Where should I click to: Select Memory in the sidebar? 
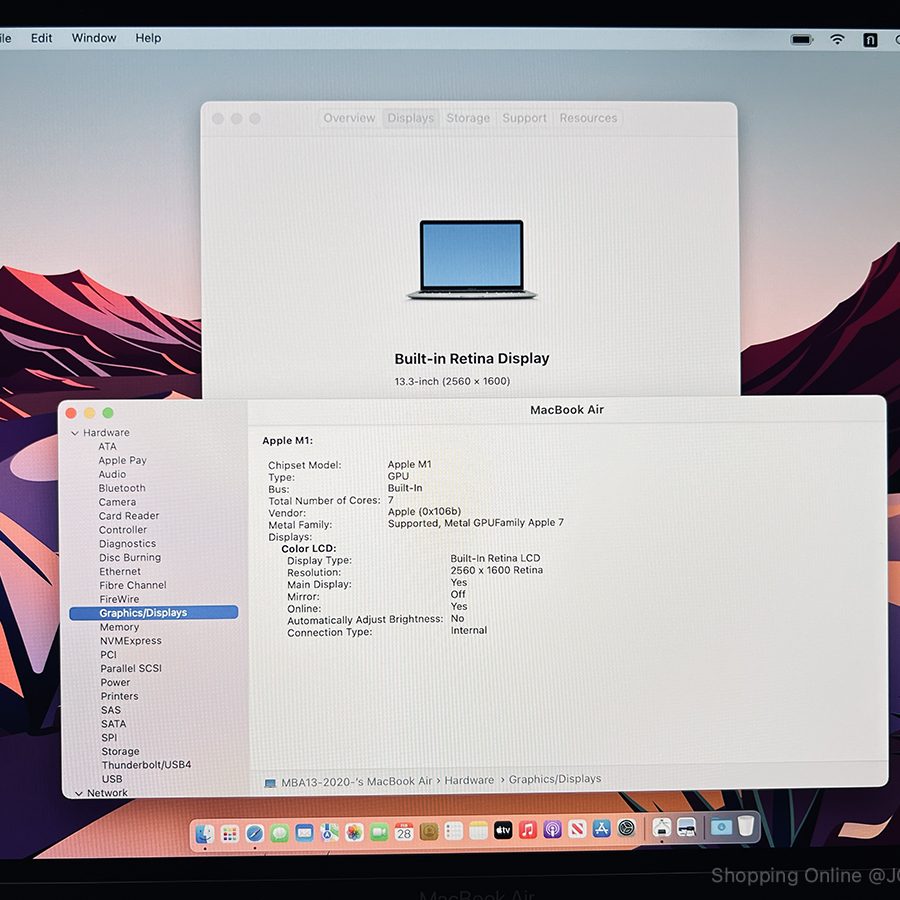point(119,627)
